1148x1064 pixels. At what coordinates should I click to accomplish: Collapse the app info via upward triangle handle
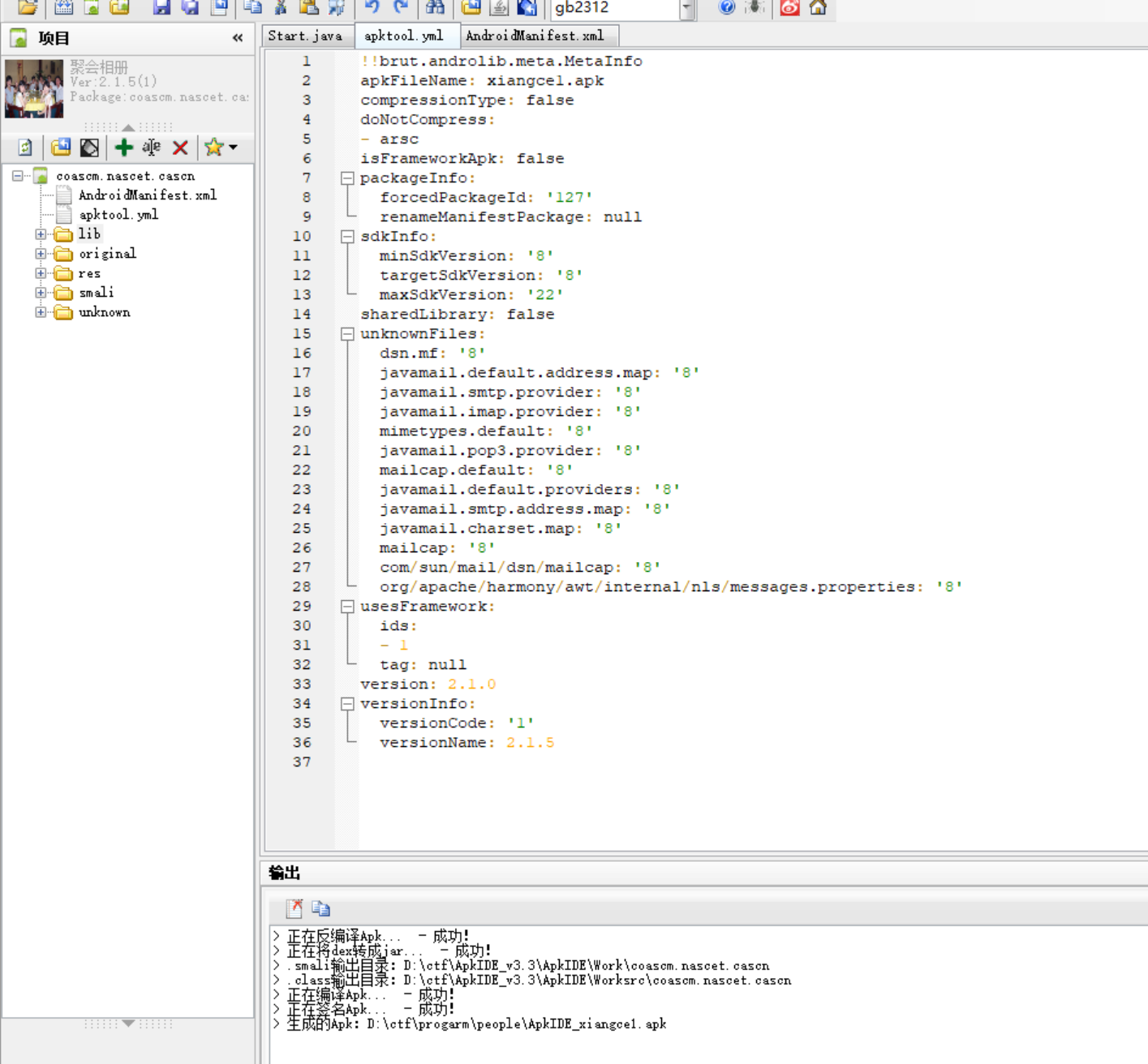[128, 127]
